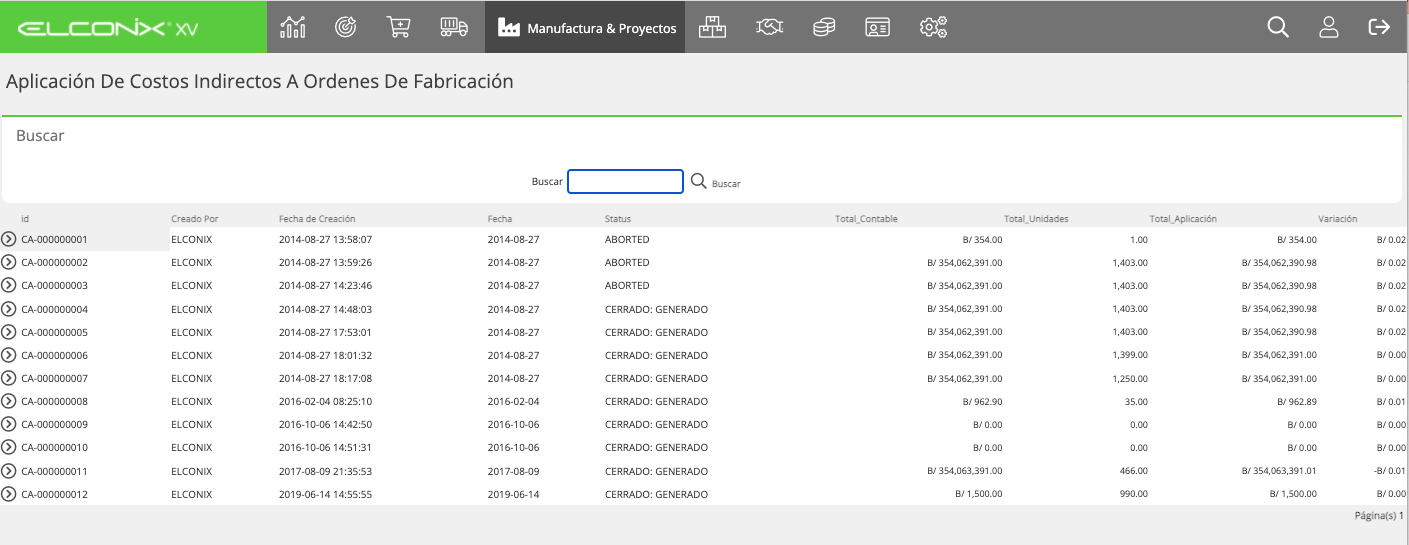Click Página(s) 1 pagination text
Image resolution: width=1409 pixels, height=545 pixels.
1379,516
